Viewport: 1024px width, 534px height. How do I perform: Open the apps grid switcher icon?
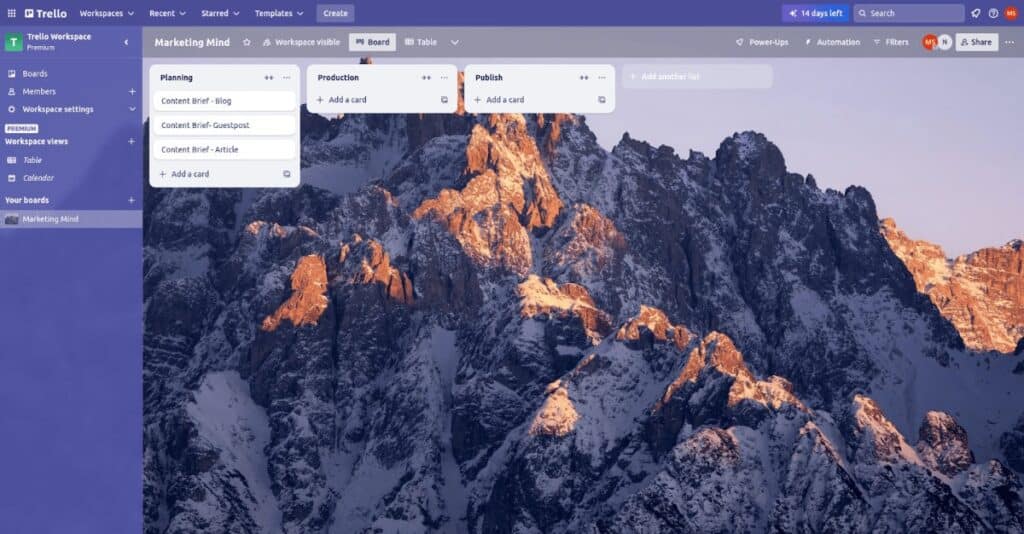(x=12, y=13)
